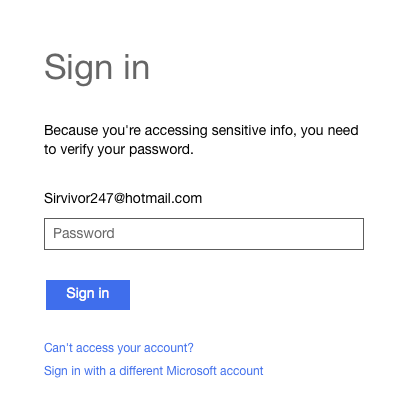Click the gray Sign in title text

pos(97,68)
